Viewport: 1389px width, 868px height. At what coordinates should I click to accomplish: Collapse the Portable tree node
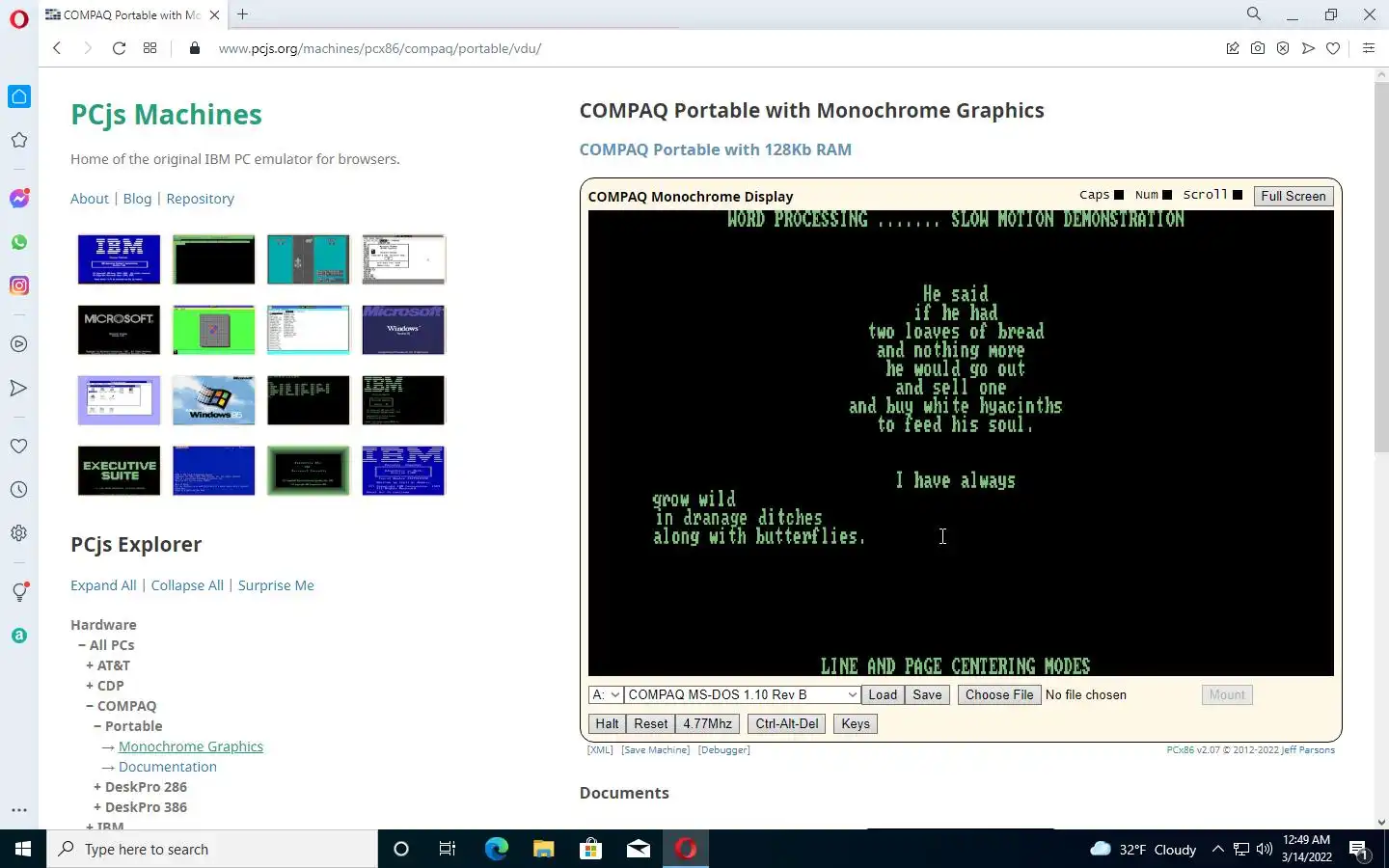pyautogui.click(x=97, y=726)
